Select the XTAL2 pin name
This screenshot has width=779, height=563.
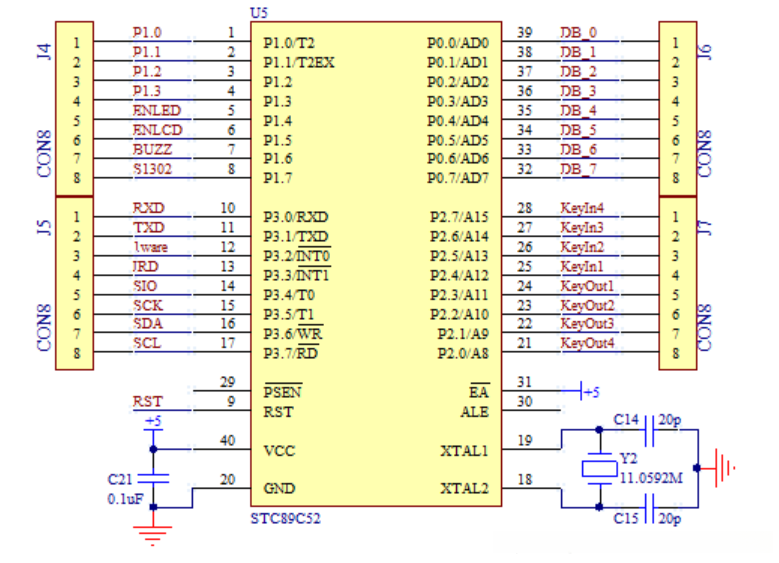(x=465, y=489)
